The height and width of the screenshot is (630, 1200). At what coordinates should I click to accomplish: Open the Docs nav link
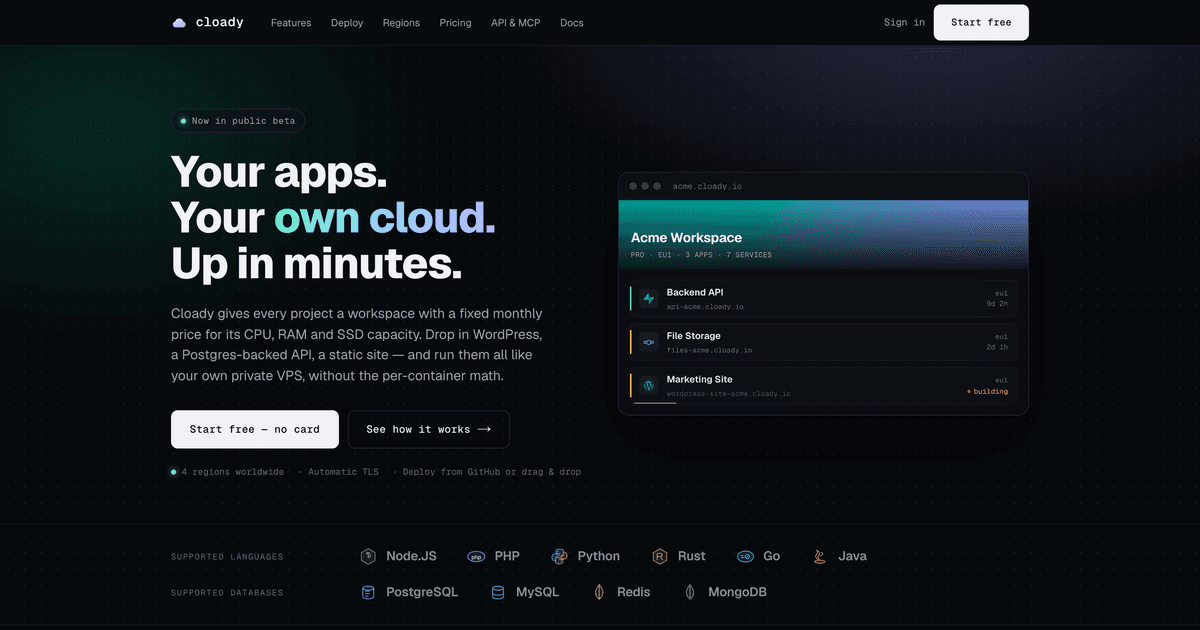[572, 23]
